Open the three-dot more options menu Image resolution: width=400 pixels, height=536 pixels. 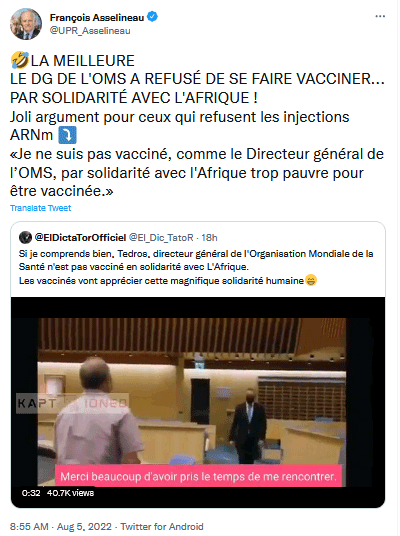[x=380, y=16]
